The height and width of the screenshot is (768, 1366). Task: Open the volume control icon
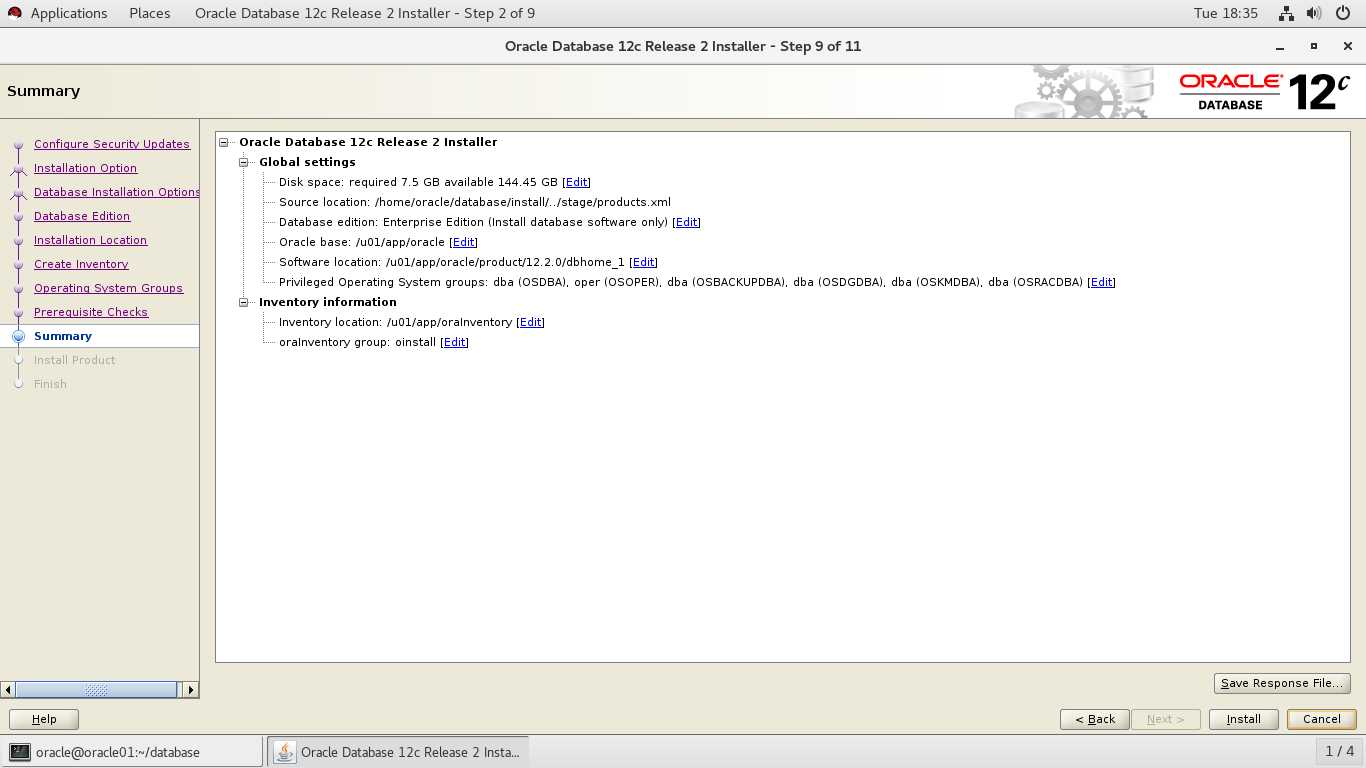coord(1314,13)
